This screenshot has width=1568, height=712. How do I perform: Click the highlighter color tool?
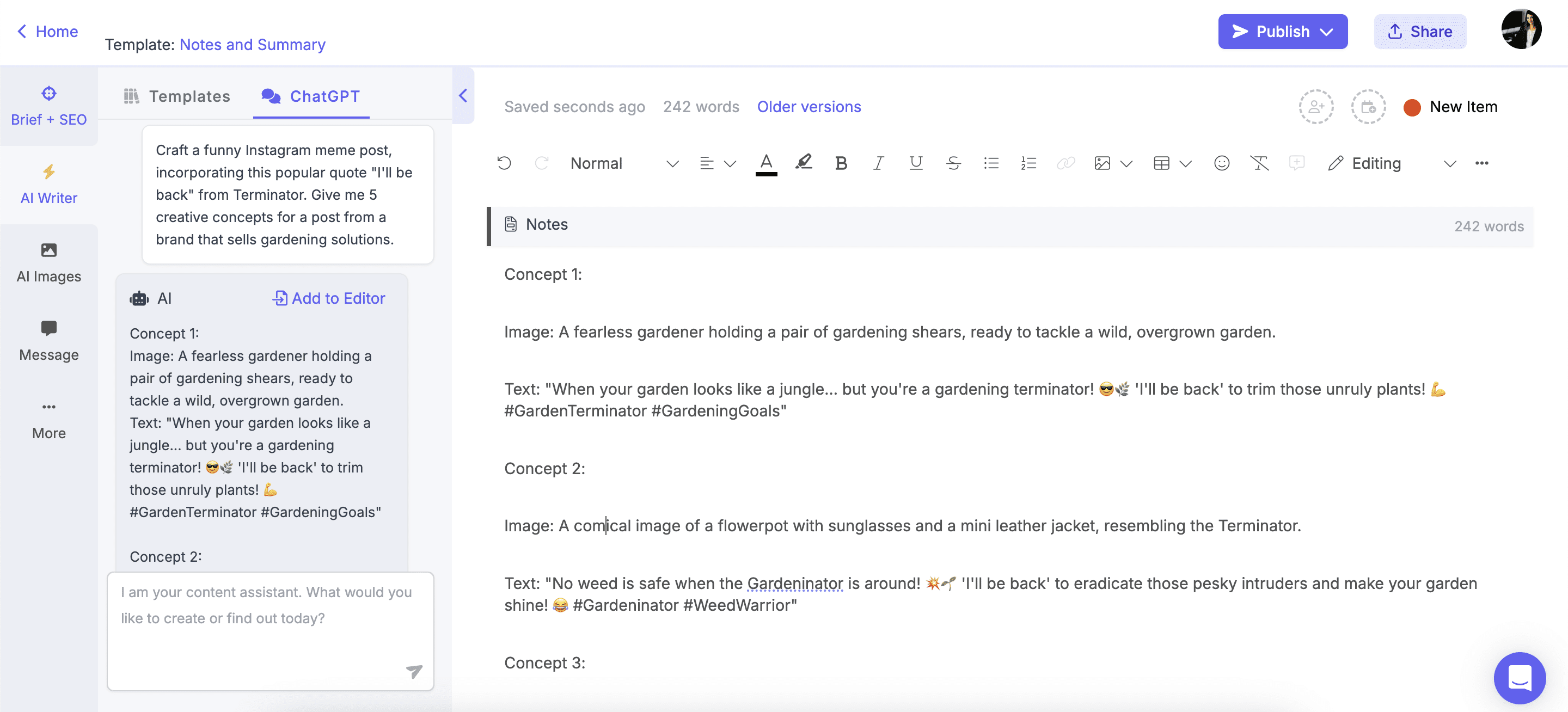tap(804, 162)
